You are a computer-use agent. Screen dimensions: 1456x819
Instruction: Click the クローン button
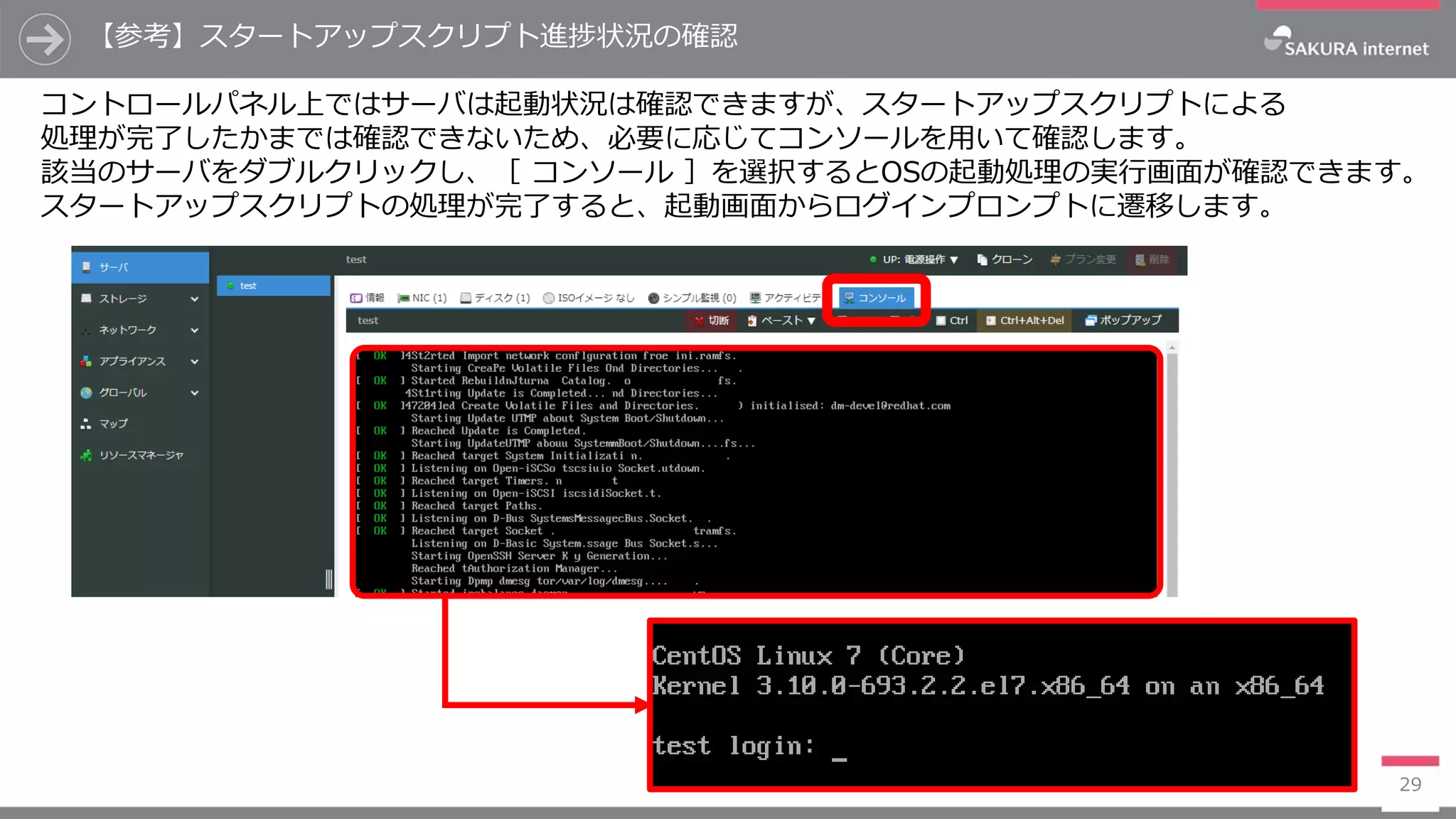pyautogui.click(x=1005, y=259)
